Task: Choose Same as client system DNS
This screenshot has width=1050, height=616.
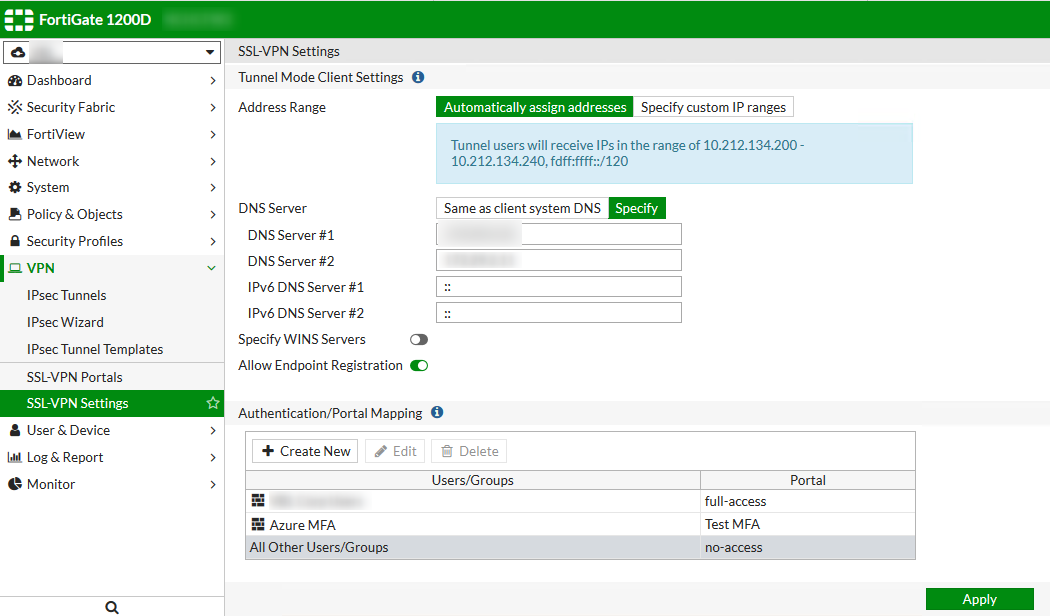Action: click(522, 208)
